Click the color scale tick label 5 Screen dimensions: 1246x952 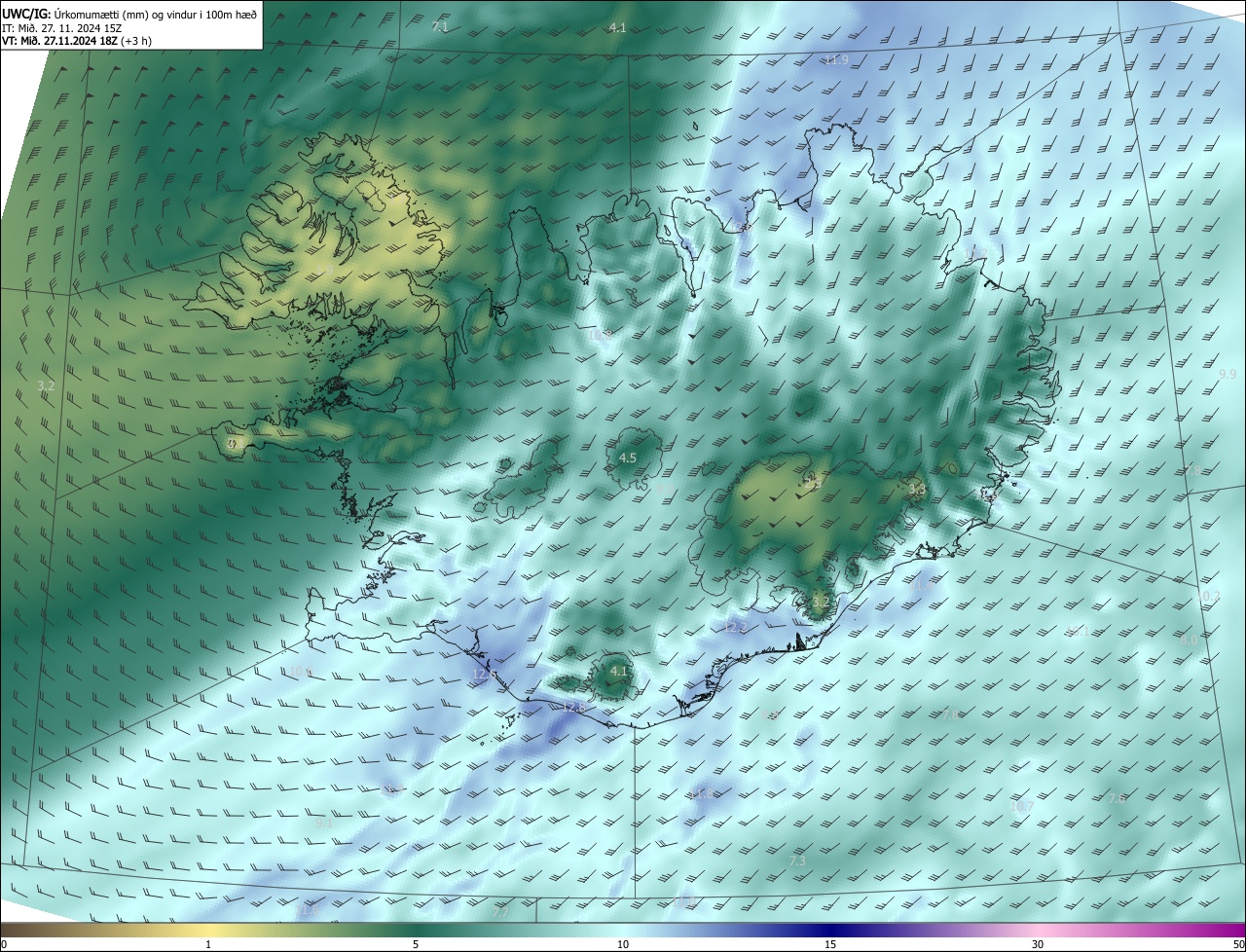coord(416,944)
